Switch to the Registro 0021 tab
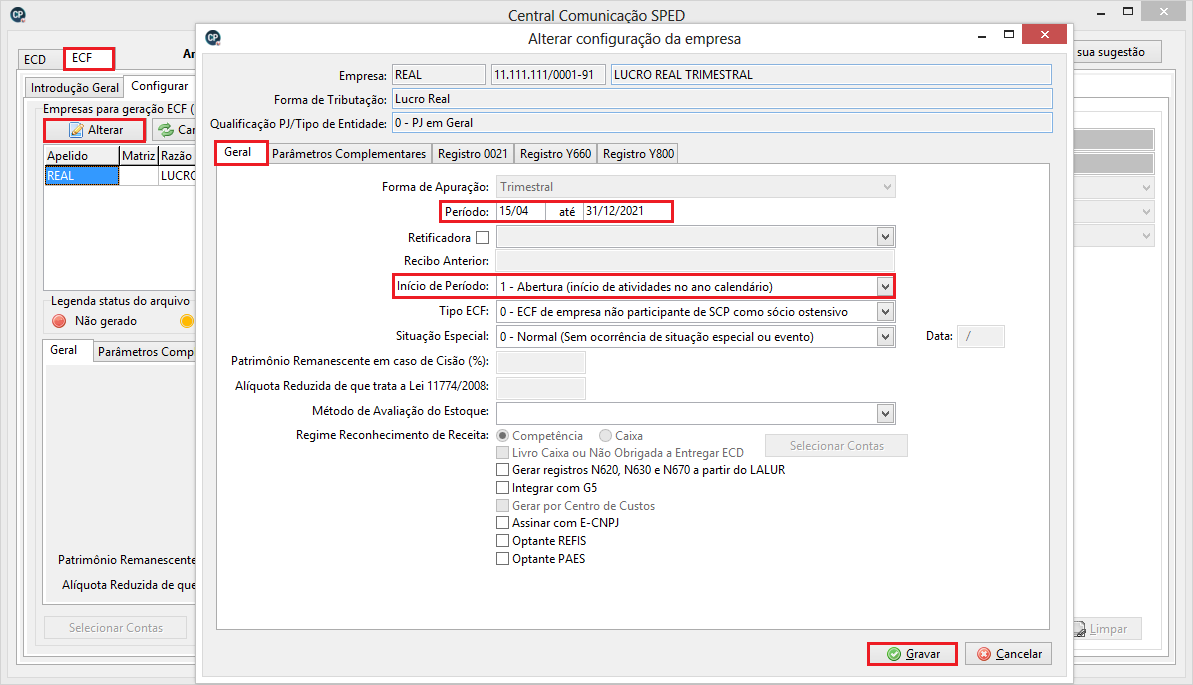Screen dimensions: 1193x685 pos(472,154)
